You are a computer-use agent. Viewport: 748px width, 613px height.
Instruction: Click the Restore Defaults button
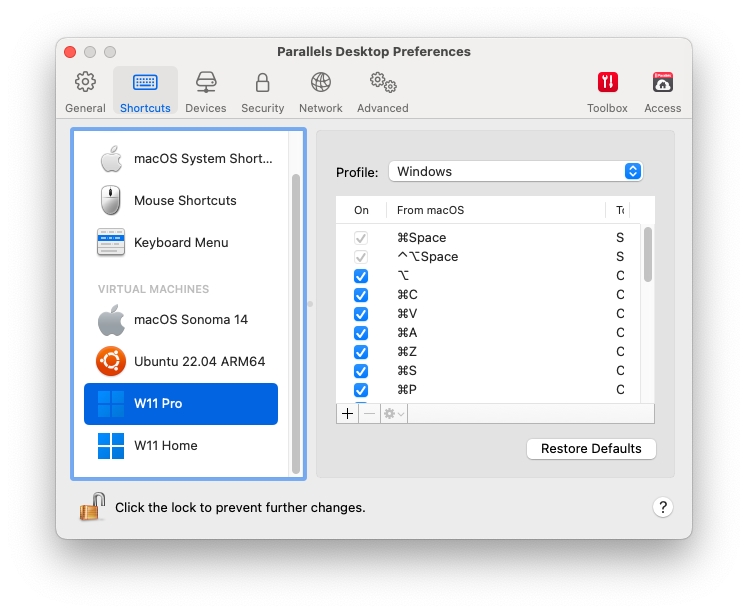point(591,449)
